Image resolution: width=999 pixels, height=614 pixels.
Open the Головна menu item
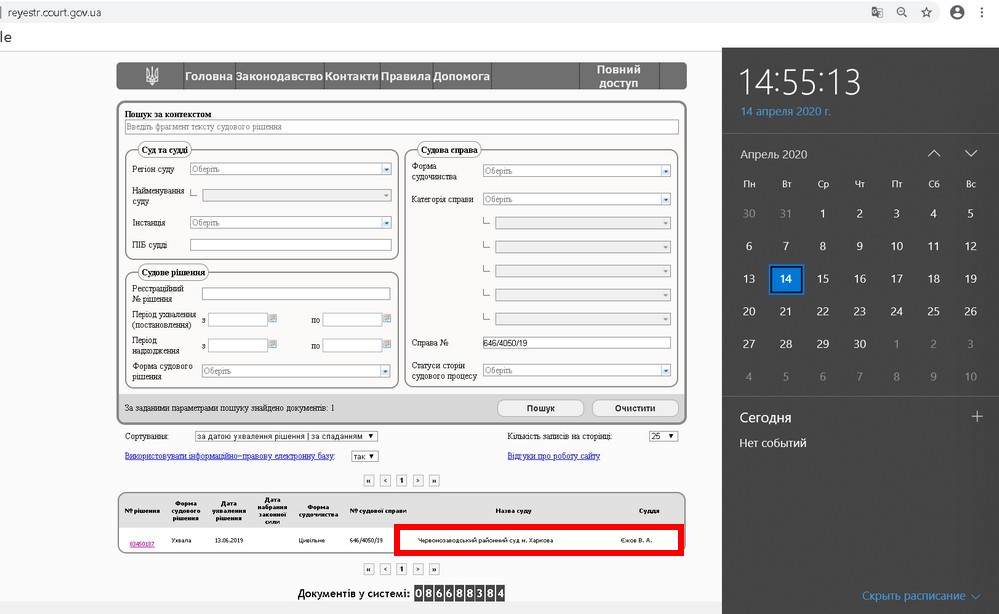pos(208,76)
